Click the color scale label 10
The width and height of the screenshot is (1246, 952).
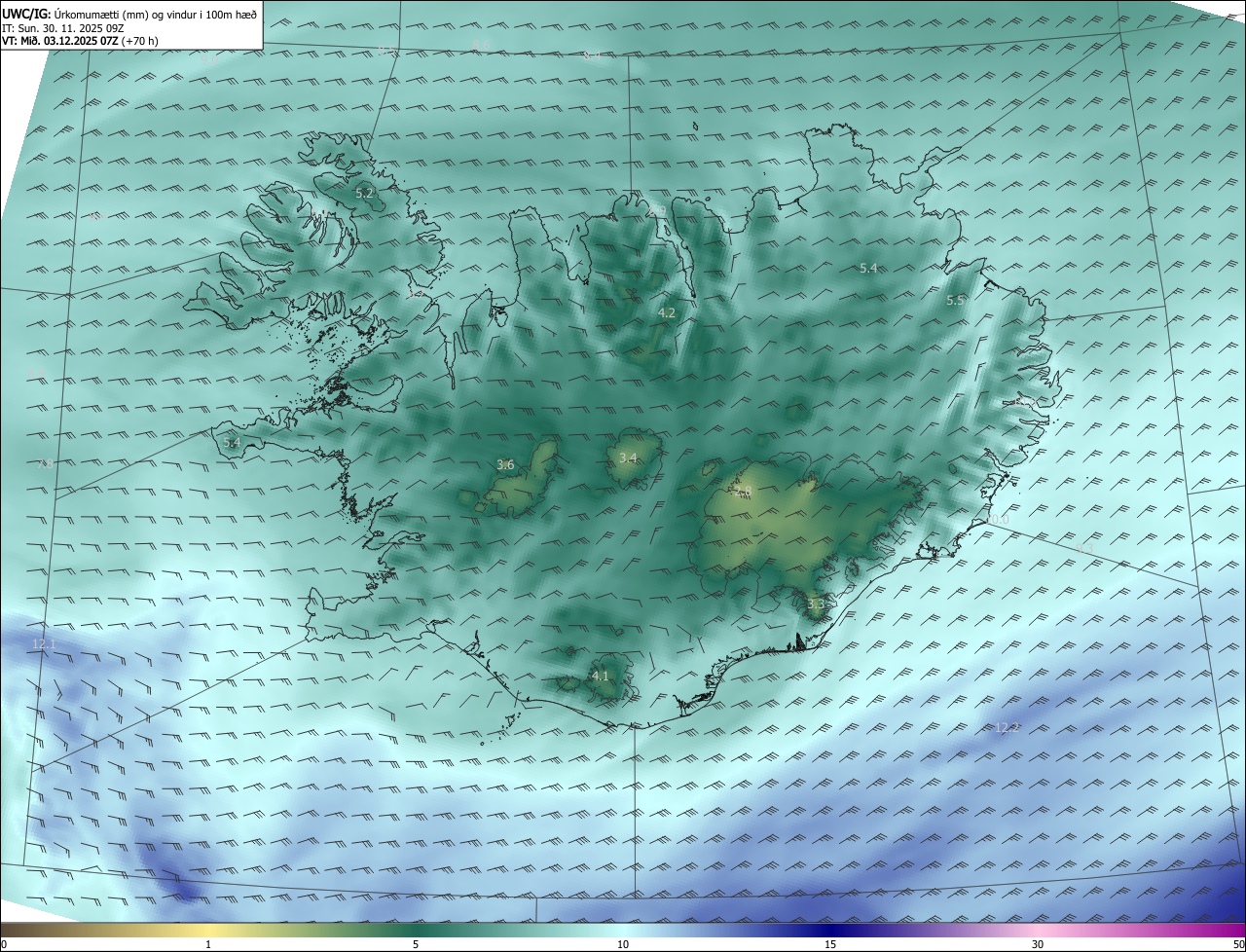[x=623, y=944]
